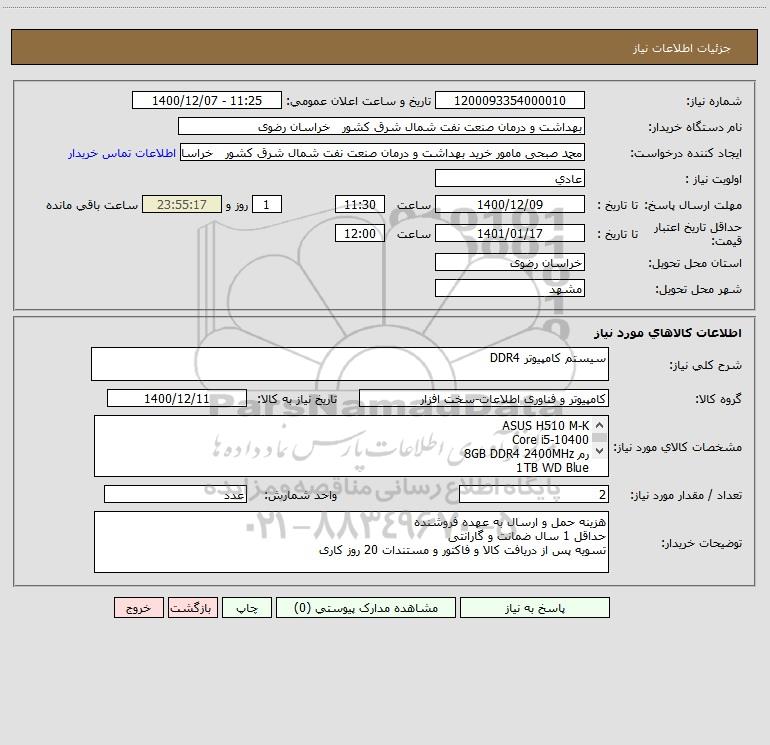Click response deadline time 11:30
Viewport: 770px width, 745px height.
point(359,204)
